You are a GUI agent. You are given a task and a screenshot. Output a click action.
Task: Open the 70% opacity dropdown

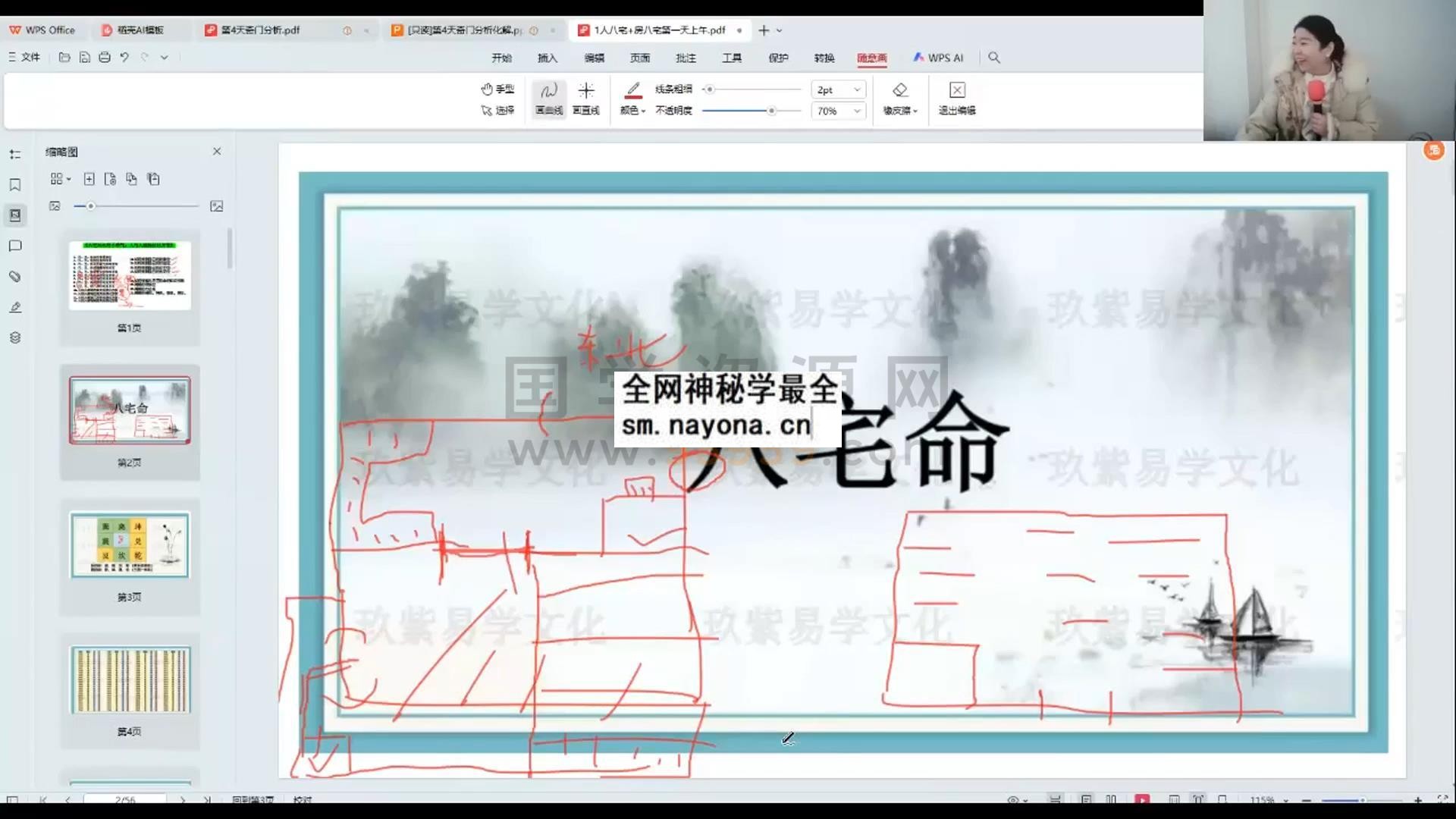(x=838, y=111)
